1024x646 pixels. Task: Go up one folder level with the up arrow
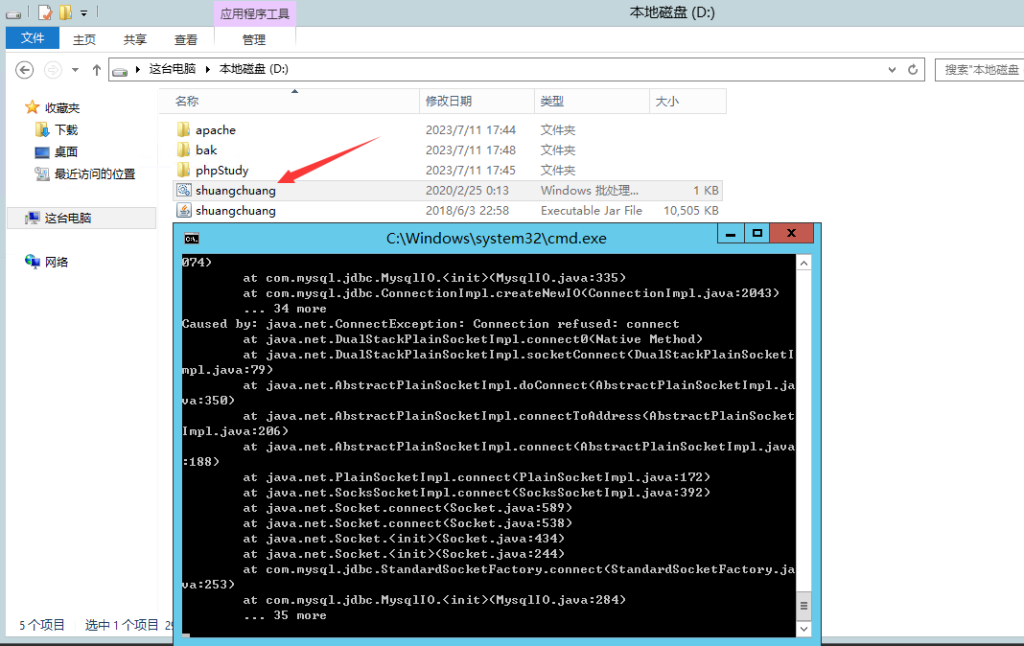[x=97, y=70]
